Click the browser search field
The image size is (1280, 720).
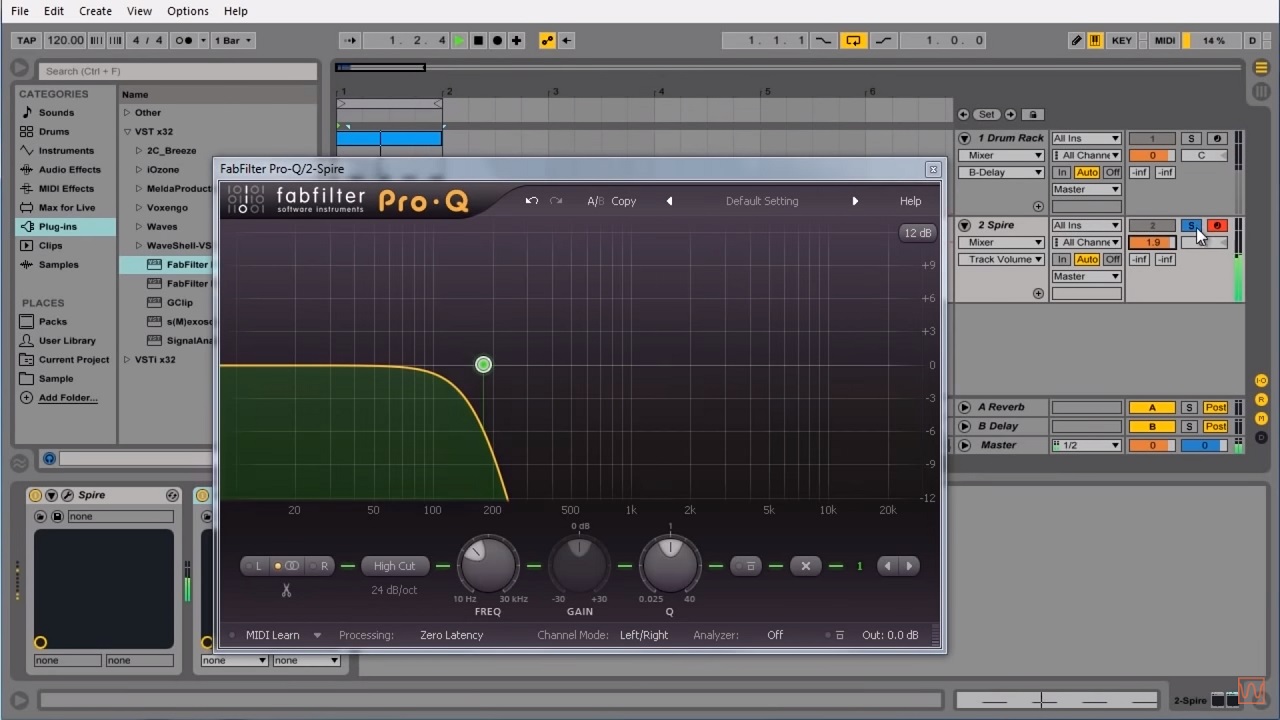(178, 71)
